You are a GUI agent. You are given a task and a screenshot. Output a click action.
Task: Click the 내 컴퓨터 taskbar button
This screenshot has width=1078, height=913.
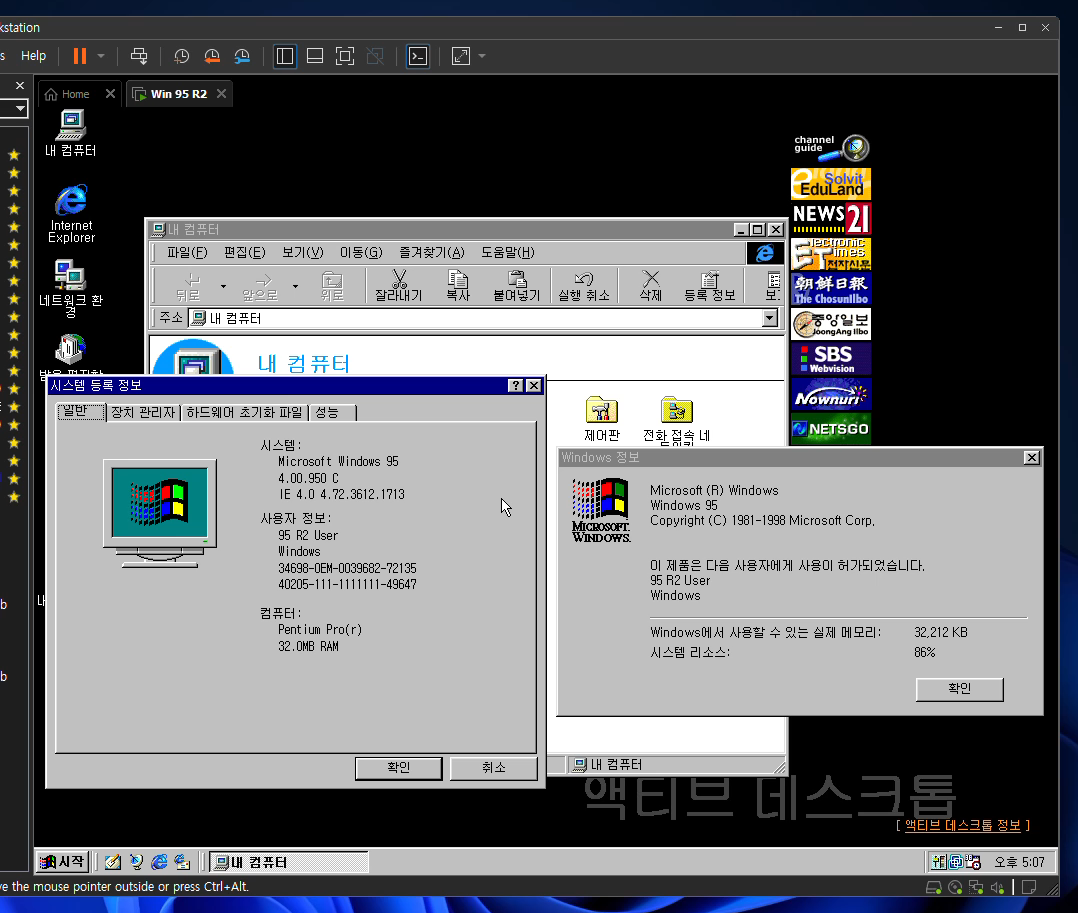click(x=289, y=862)
